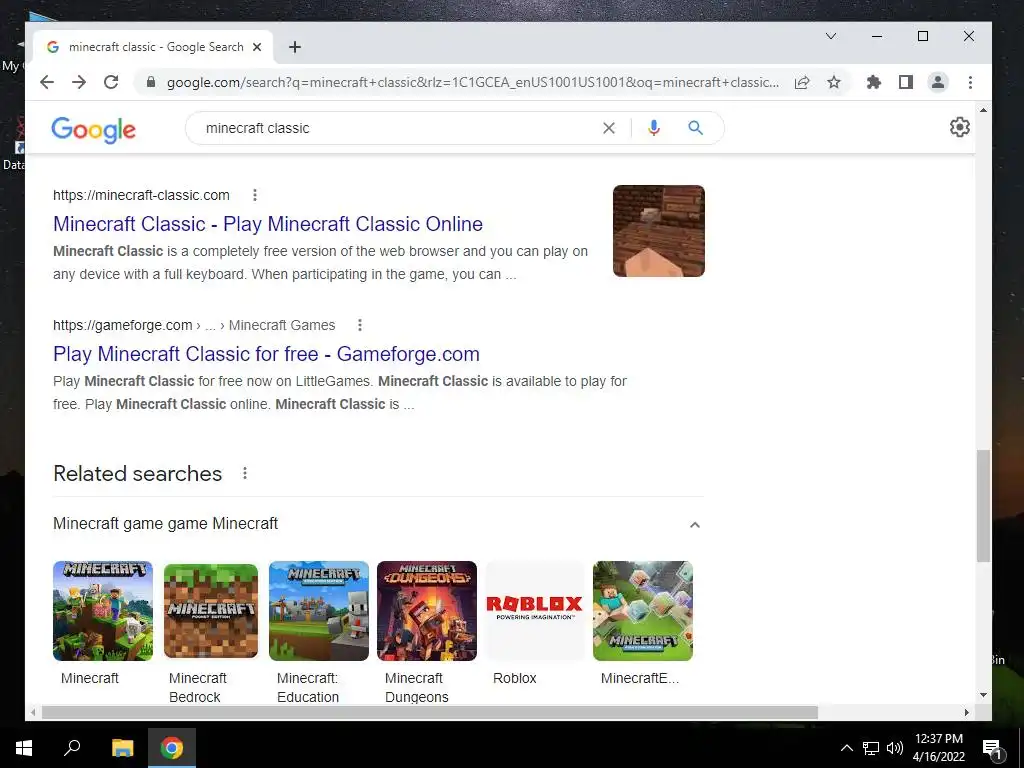Screen dimensions: 1024x768
Task: Click the lock icon in address bar
Action: pyautogui.click(x=151, y=82)
